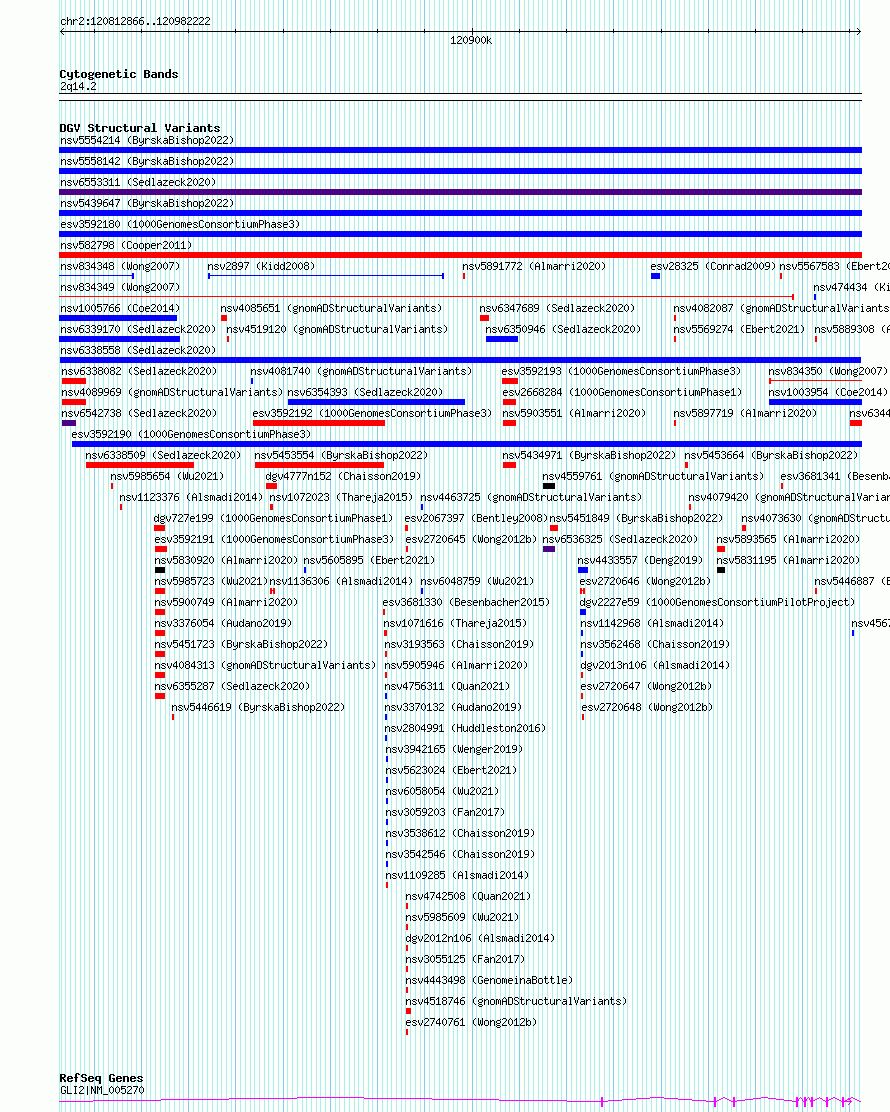The image size is (890, 1112).
Task: Click the nsv834349 (Wong2007) label
Action: pyautogui.click(x=120, y=287)
